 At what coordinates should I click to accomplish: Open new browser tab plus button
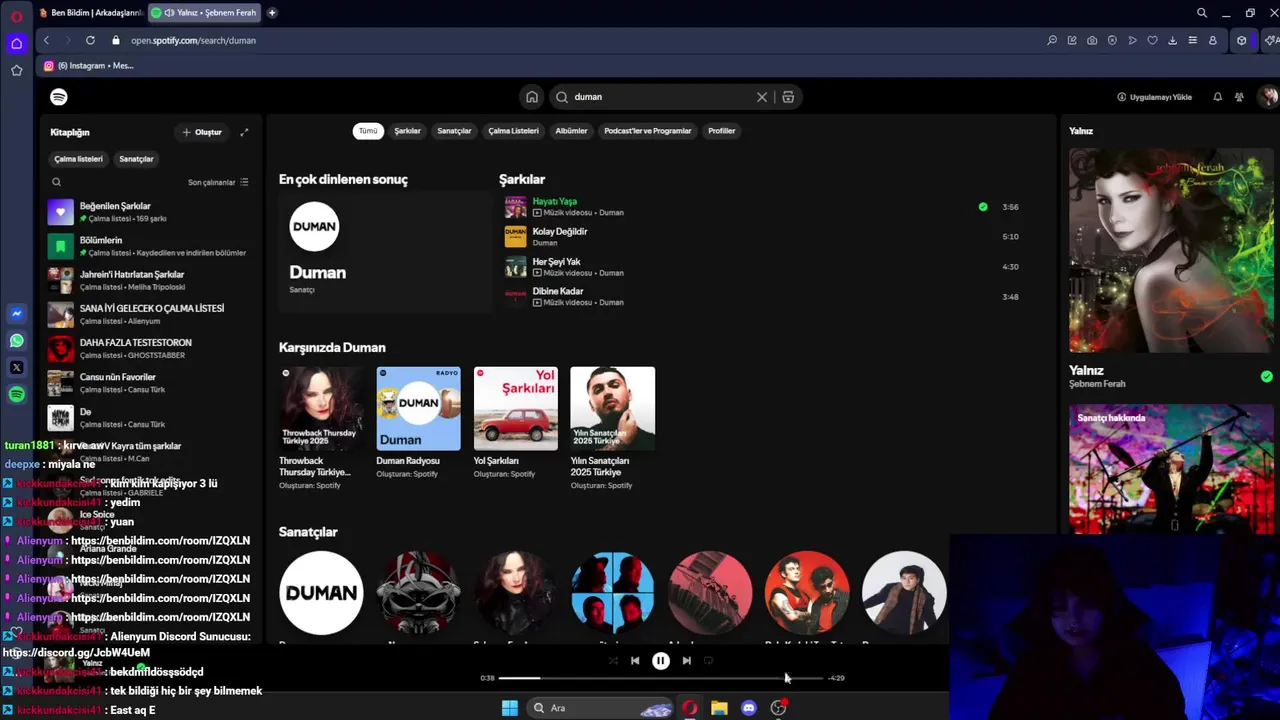(272, 13)
